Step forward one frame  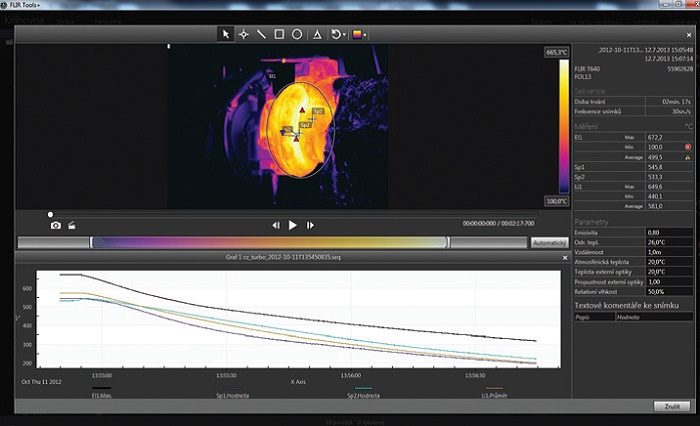(x=310, y=226)
